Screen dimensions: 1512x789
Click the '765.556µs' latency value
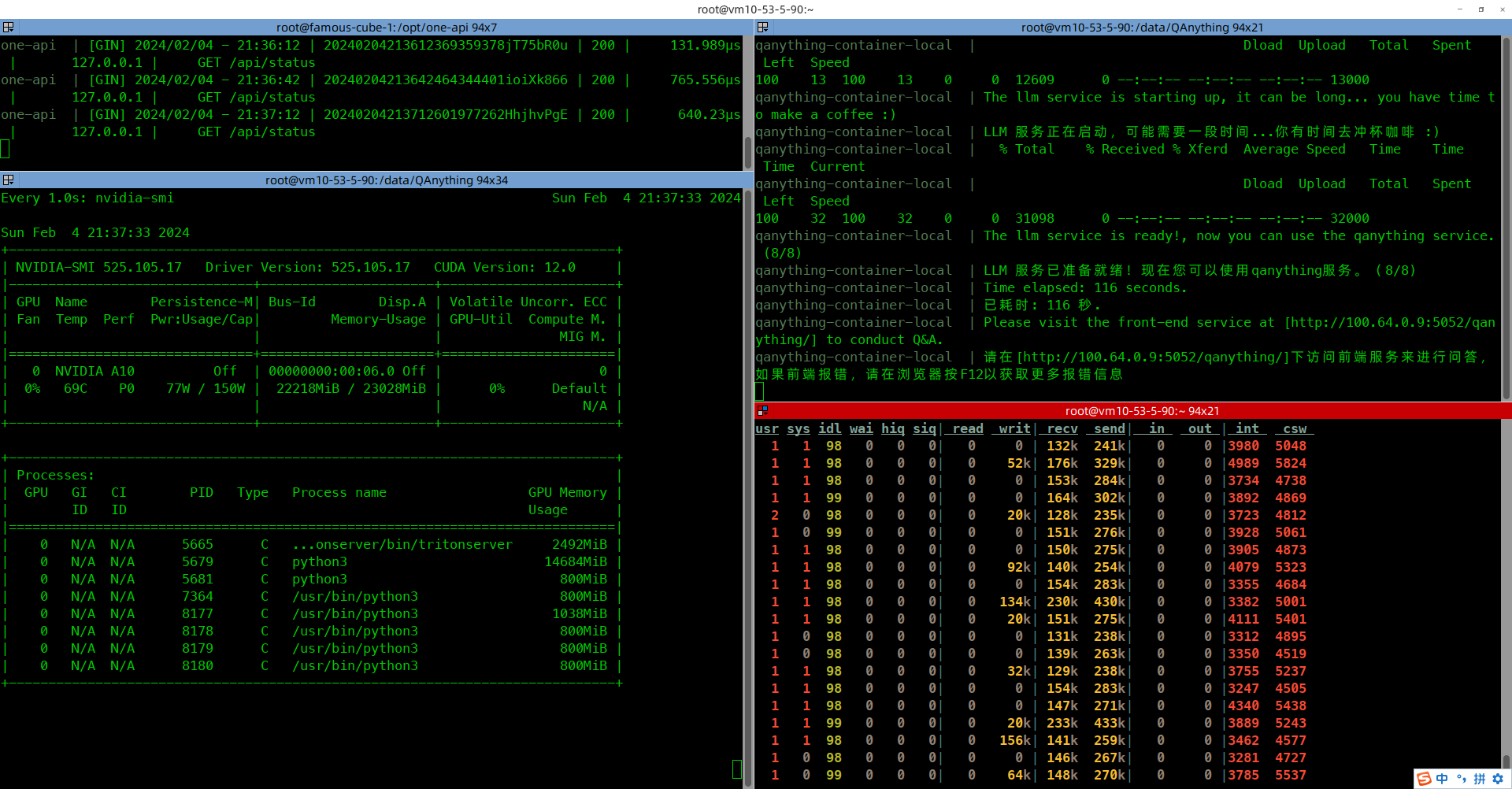coord(706,80)
